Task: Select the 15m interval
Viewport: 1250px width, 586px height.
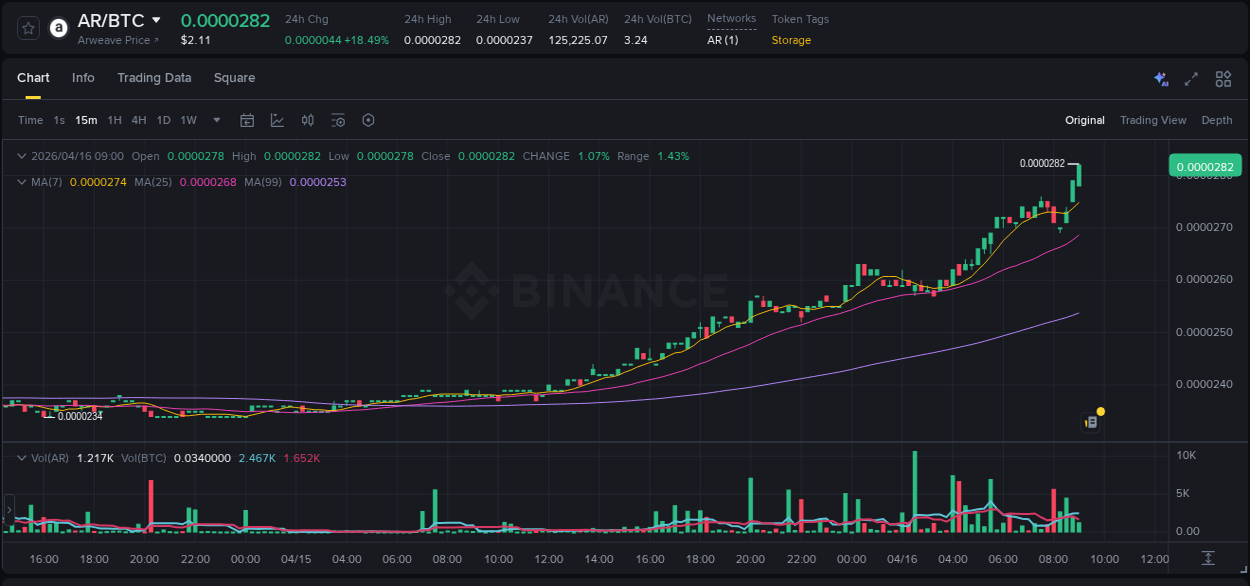Action: [86, 120]
